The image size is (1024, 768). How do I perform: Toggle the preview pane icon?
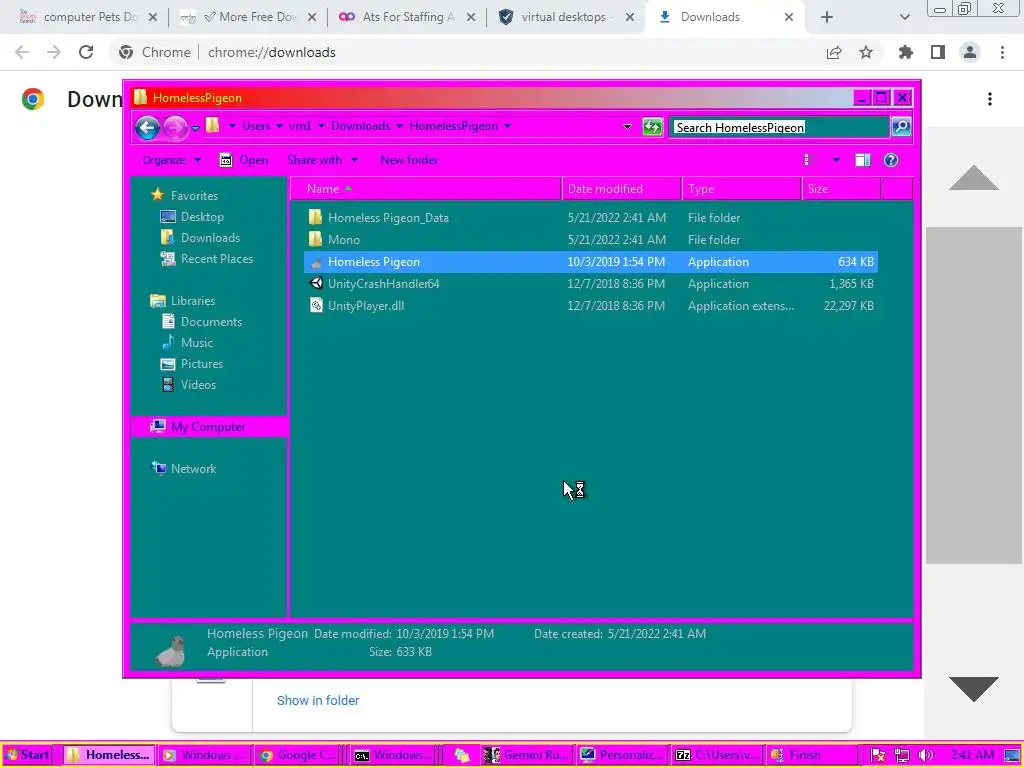tap(863, 160)
